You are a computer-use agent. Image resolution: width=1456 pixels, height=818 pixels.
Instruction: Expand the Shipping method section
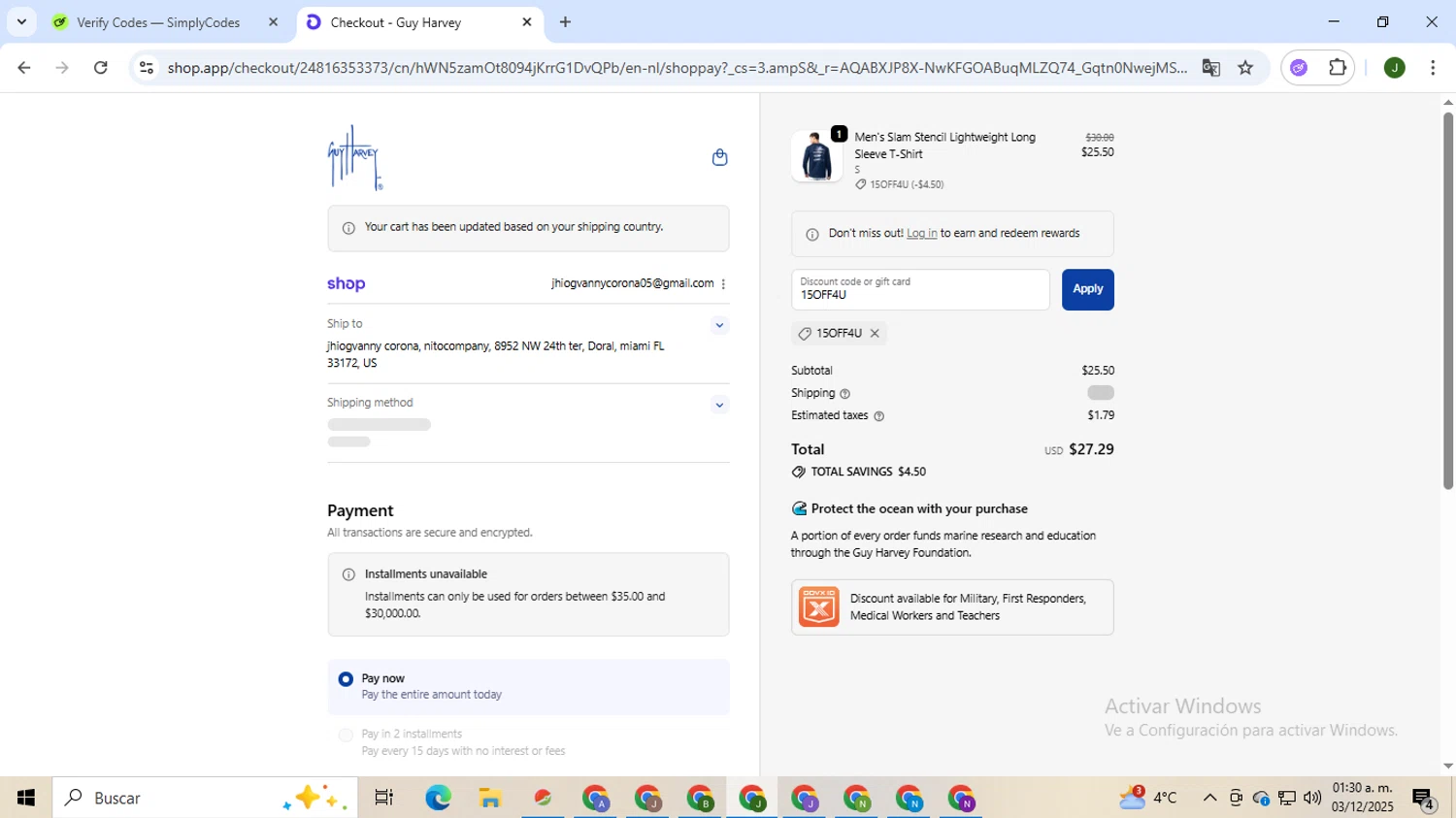pyautogui.click(x=719, y=405)
